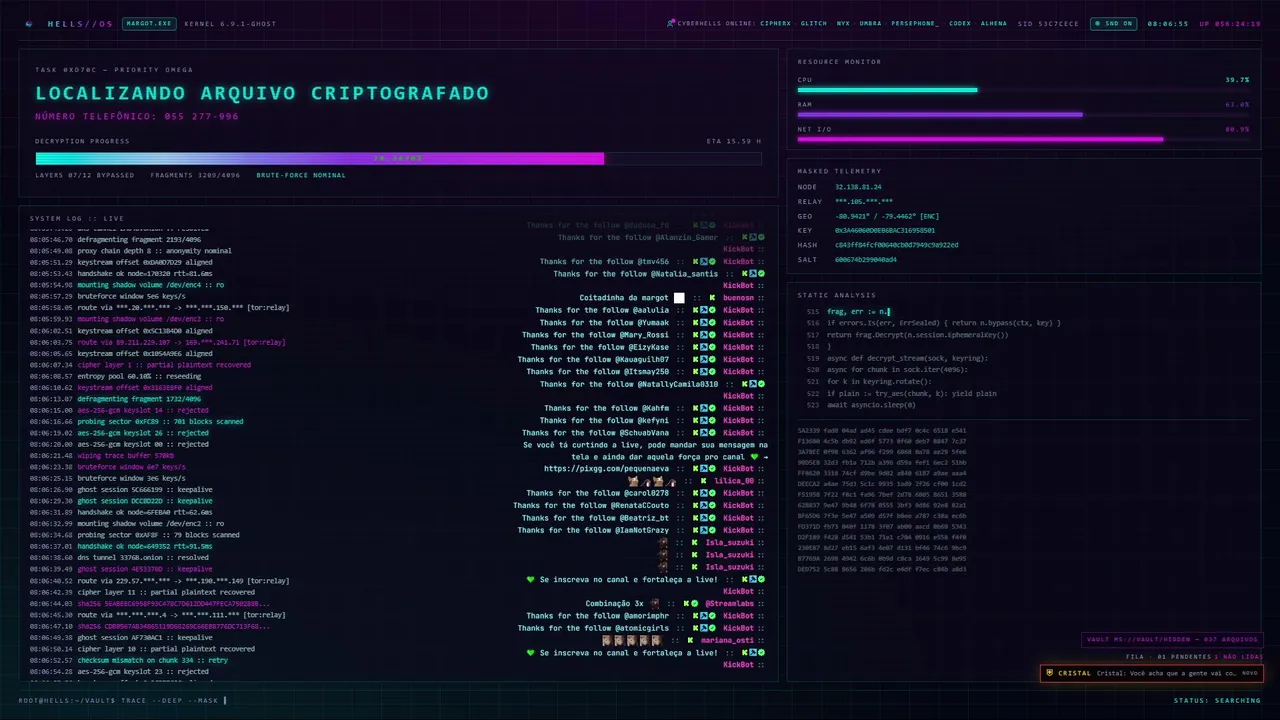
Task: Click log line 'dns tunnel 3376B.onion :: resolved'
Action: (x=143, y=557)
